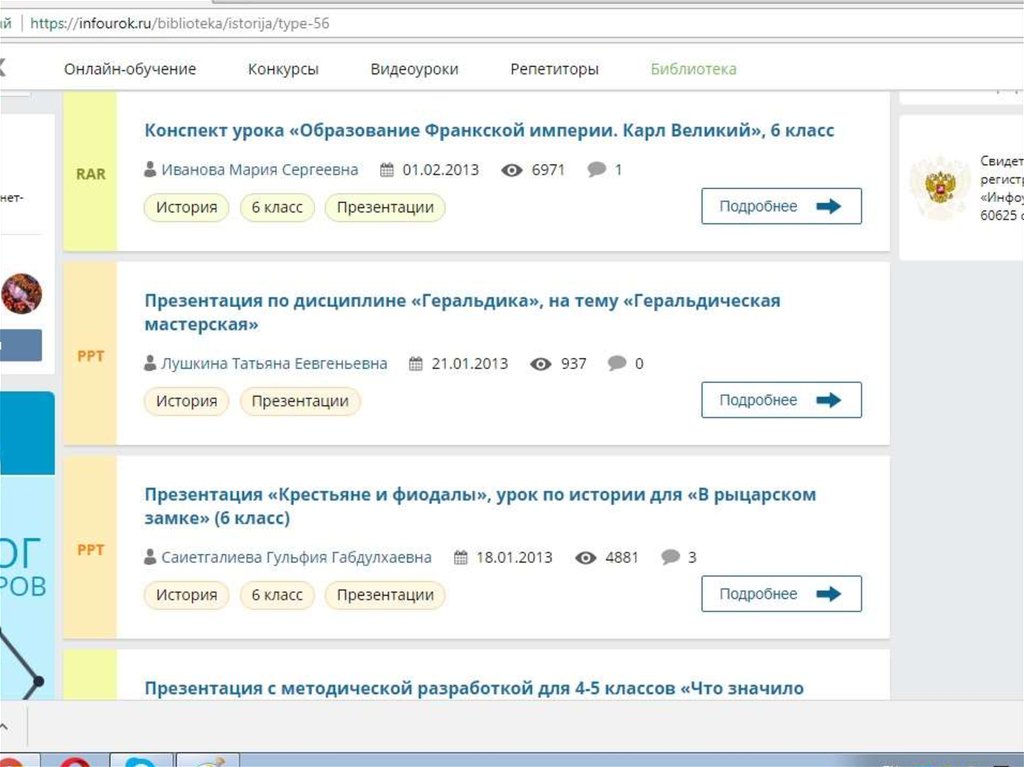1024x767 pixels.
Task: Open the Библиотека menu item
Action: click(694, 69)
